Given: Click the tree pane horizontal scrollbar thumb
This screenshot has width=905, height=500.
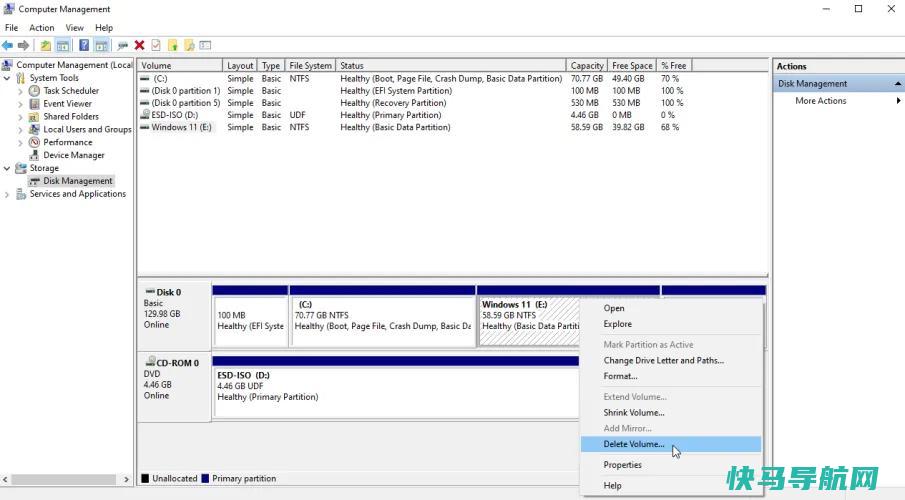Looking at the screenshot, I should (x=63, y=479).
